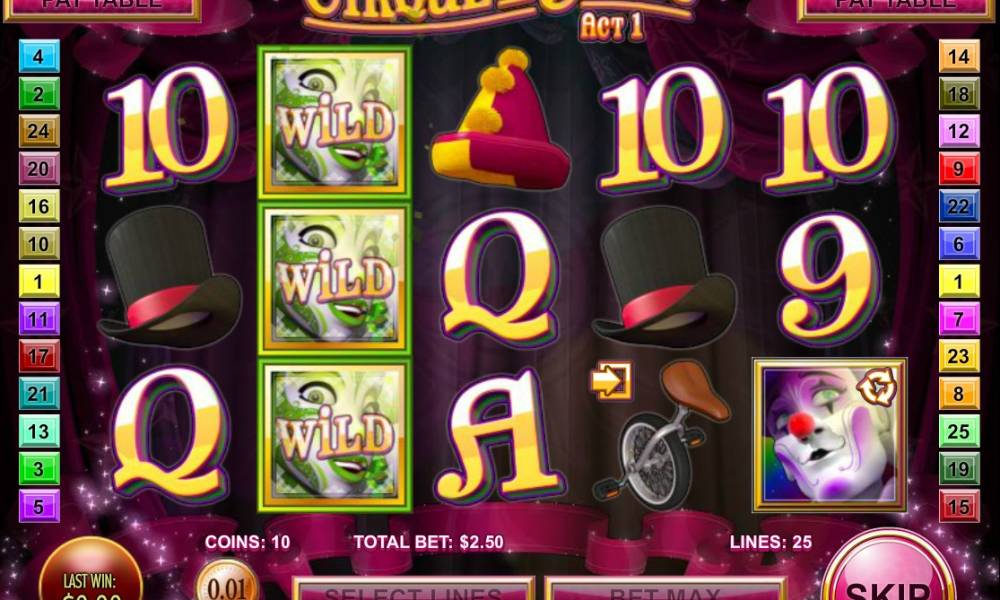Select the jester hat symbol on reel three
The width and height of the screenshot is (1000, 600).
pyautogui.click(x=499, y=119)
